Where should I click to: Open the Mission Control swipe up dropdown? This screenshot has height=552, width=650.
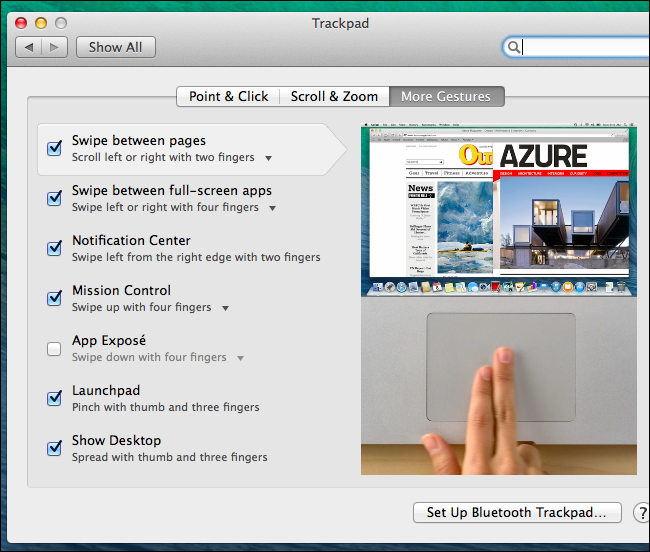tap(226, 308)
